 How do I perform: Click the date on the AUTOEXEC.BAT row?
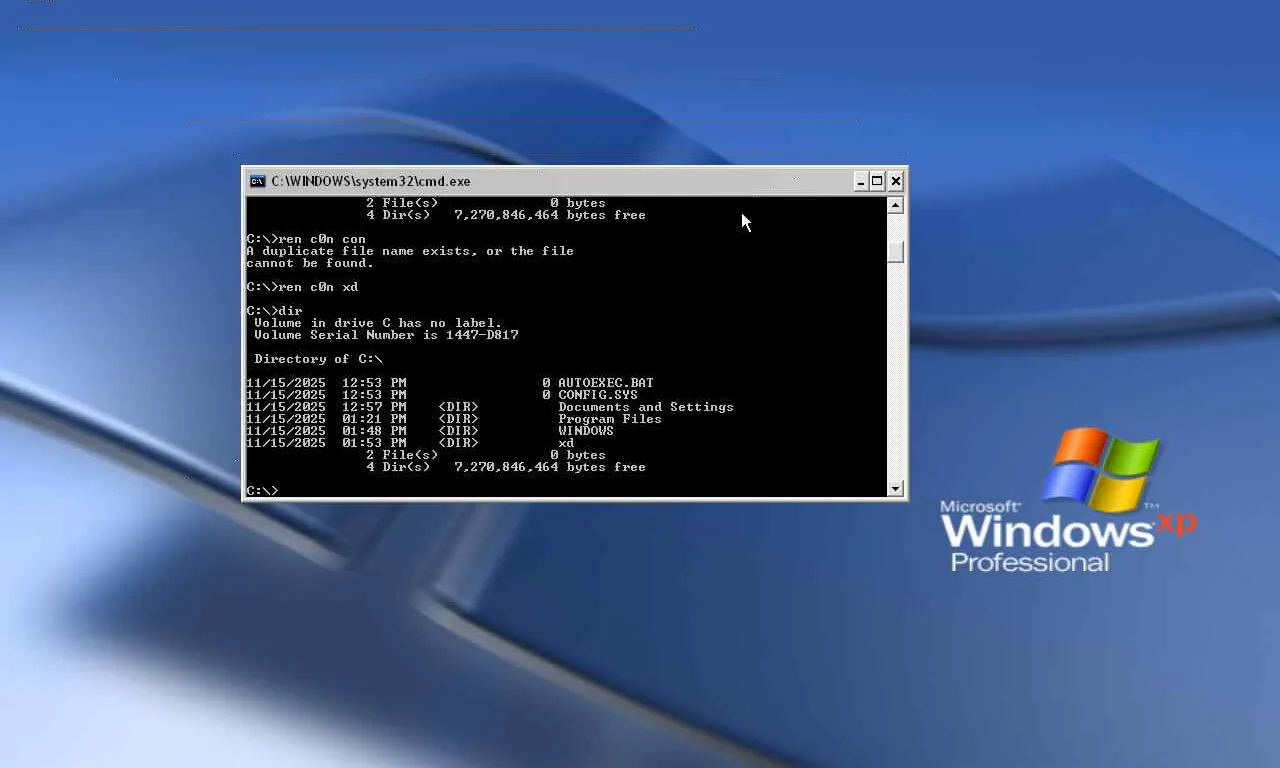(286, 383)
